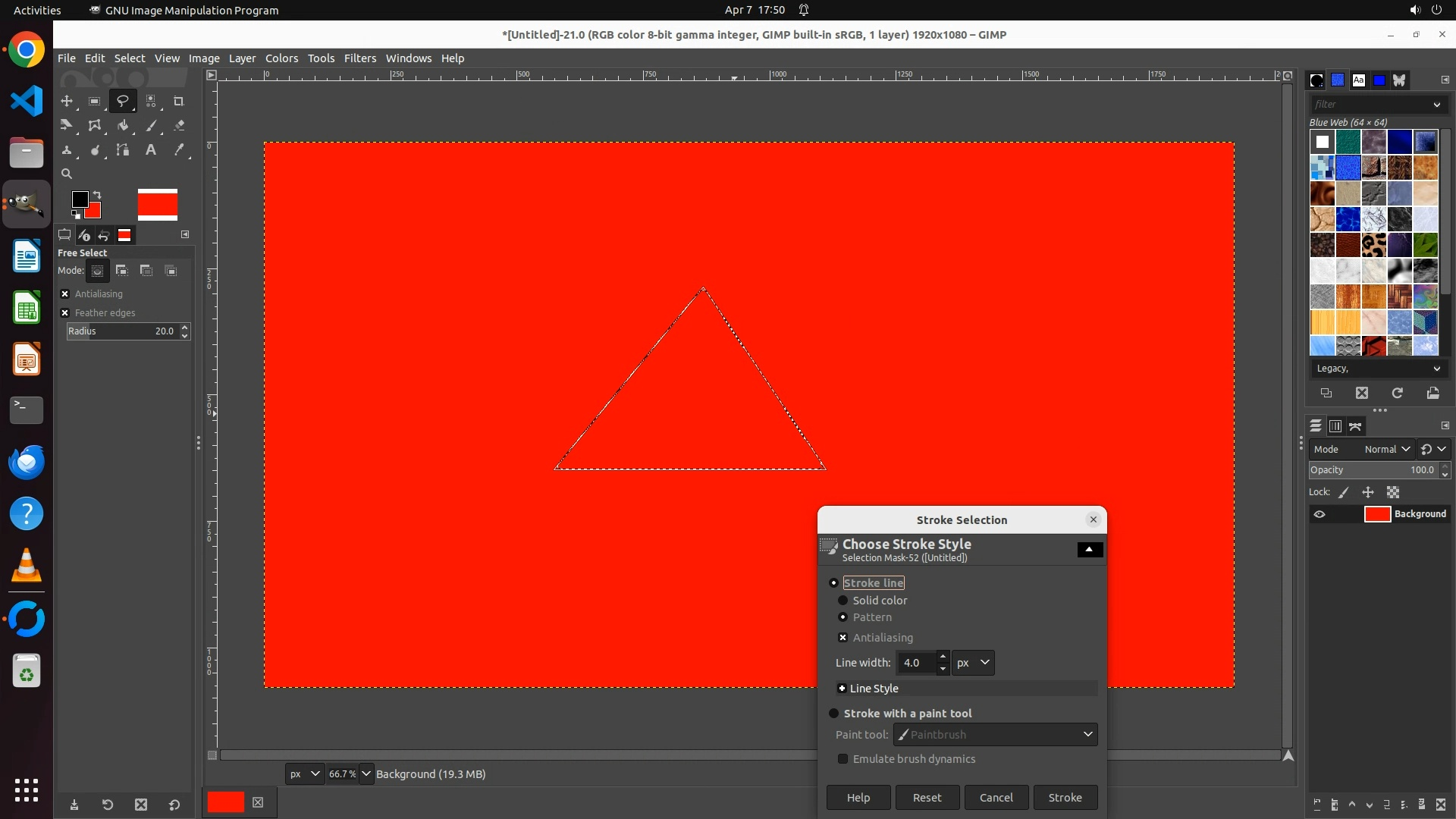This screenshot has height=819, width=1456.
Task: Click the black foreground color swatch
Action: pos(79,199)
